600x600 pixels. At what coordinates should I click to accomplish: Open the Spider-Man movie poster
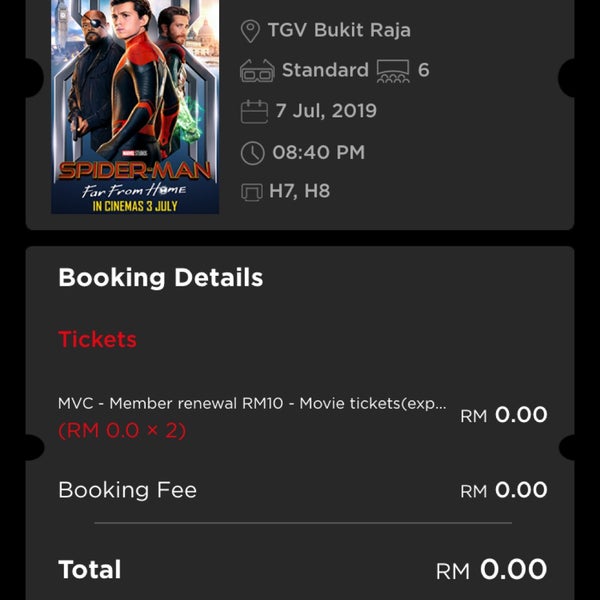(135, 107)
